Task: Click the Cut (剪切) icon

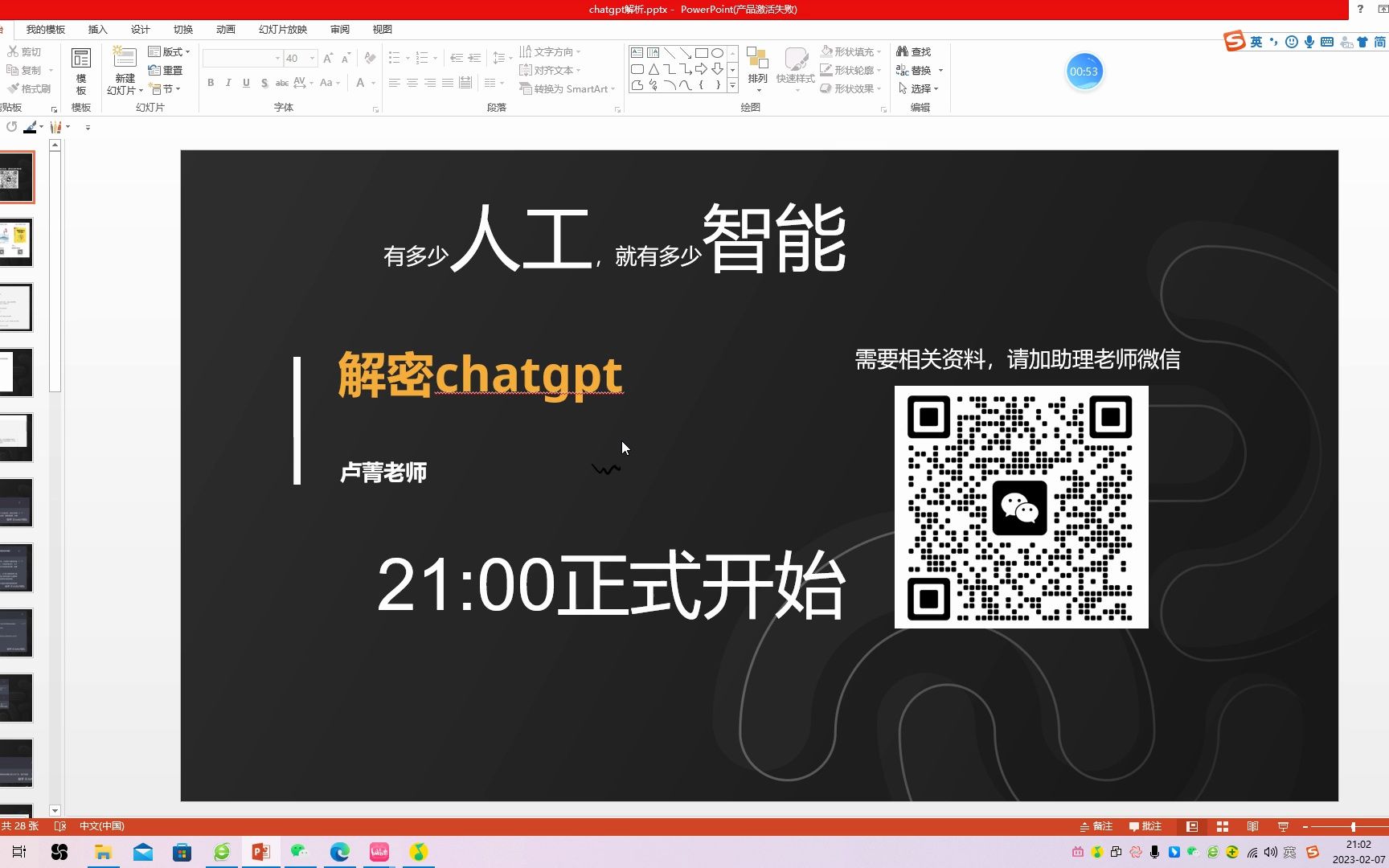Action: (x=13, y=51)
